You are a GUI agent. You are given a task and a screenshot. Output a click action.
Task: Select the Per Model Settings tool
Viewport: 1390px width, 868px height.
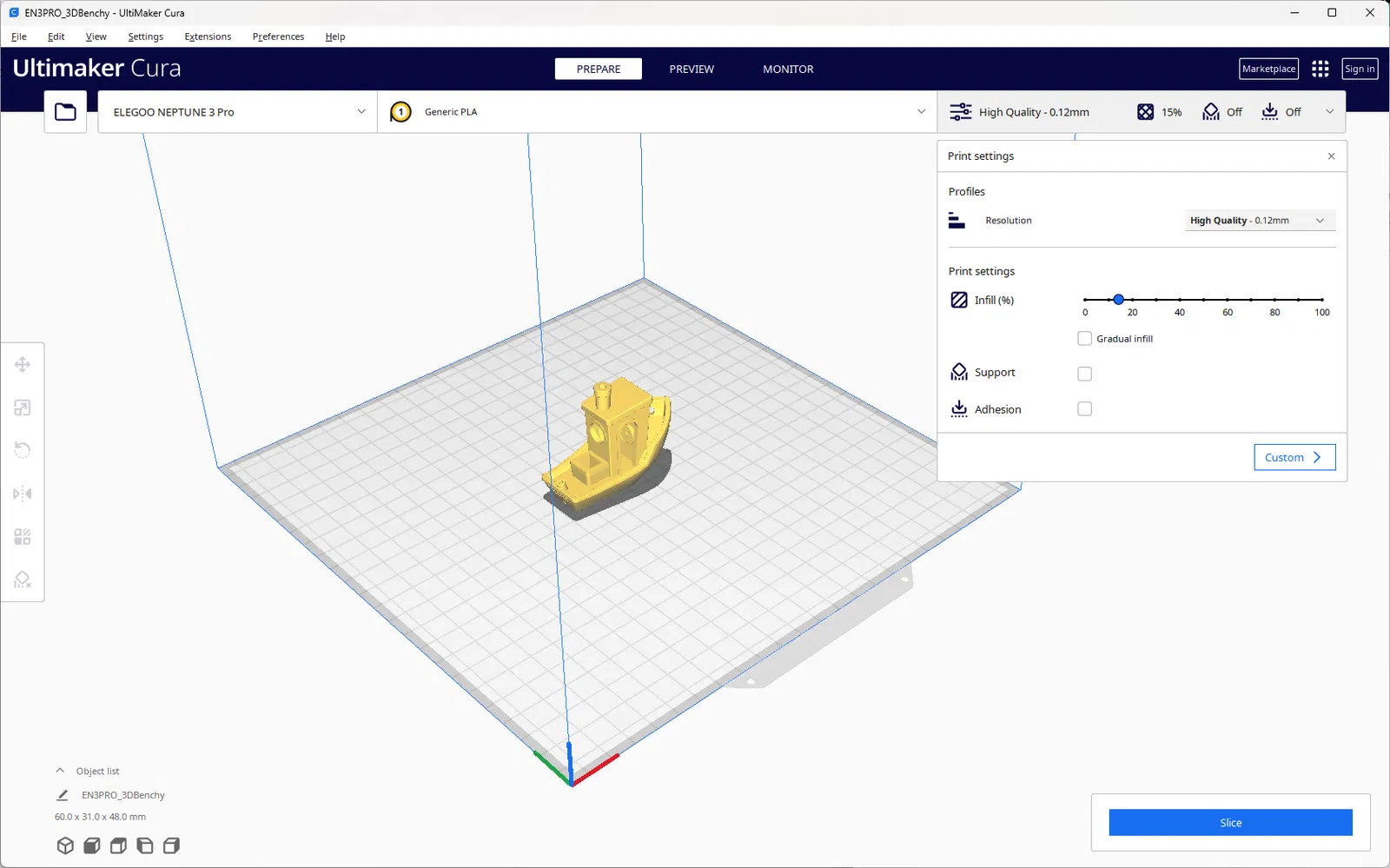23,536
